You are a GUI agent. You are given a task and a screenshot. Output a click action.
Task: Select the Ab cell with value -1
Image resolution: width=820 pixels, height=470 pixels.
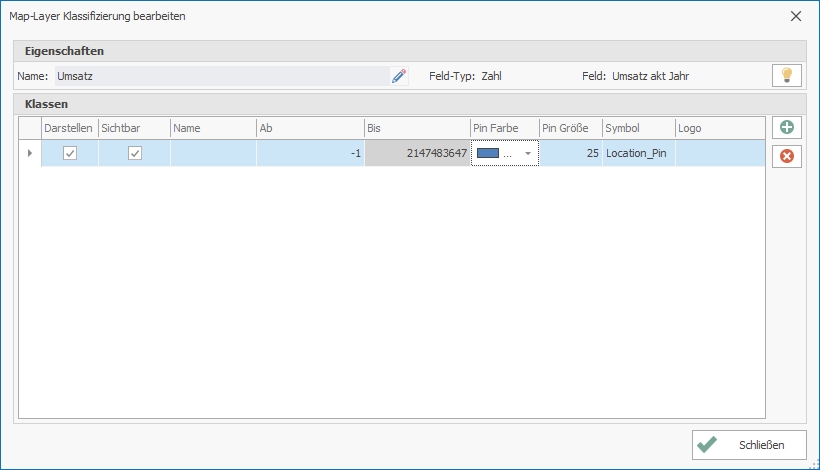(309, 153)
